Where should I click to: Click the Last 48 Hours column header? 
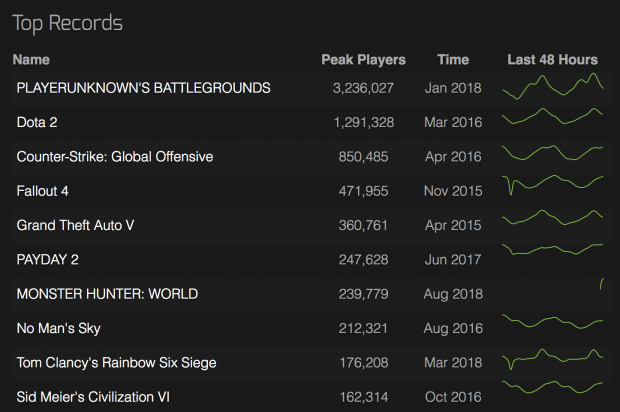[x=552, y=60]
